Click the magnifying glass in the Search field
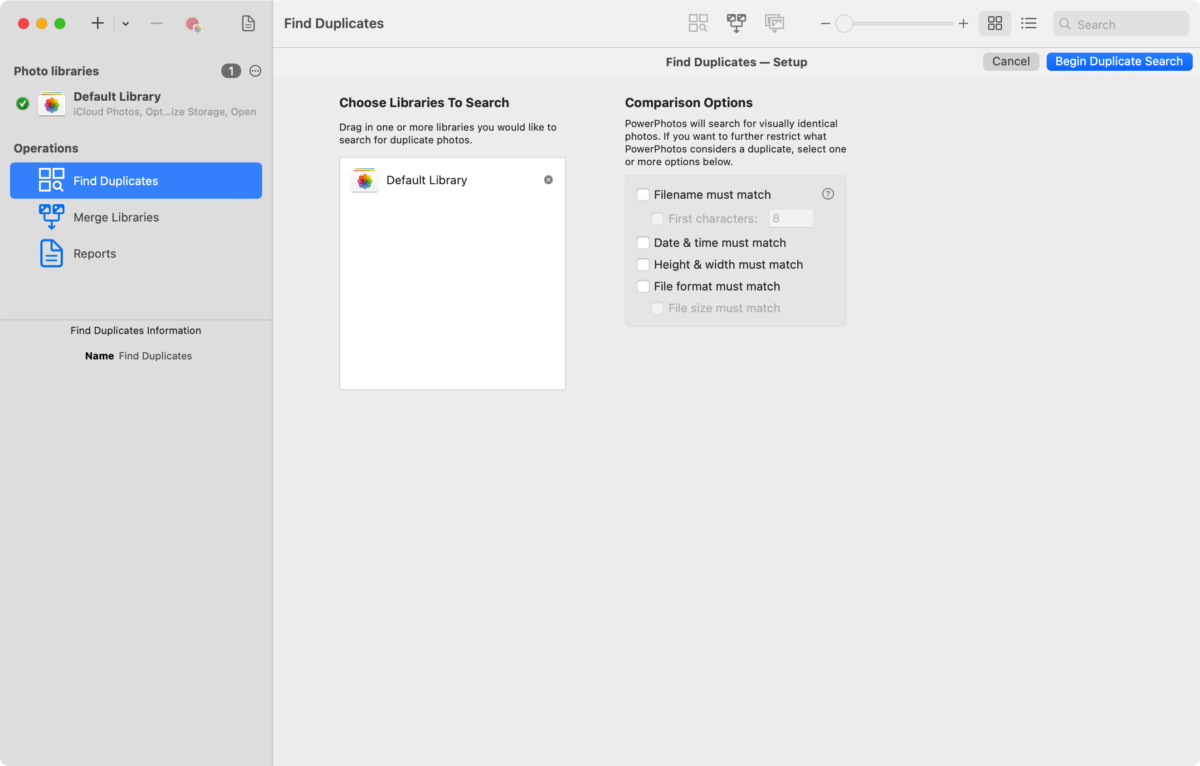 tap(1065, 24)
